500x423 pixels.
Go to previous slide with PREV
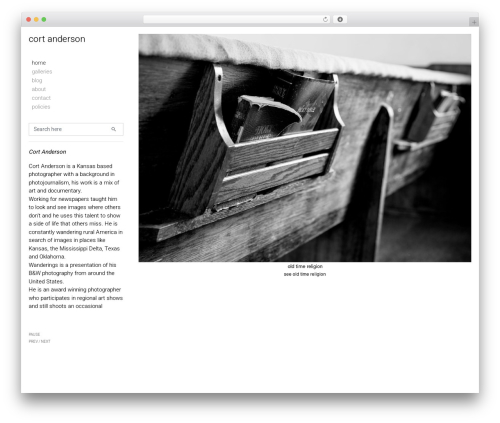point(33,341)
